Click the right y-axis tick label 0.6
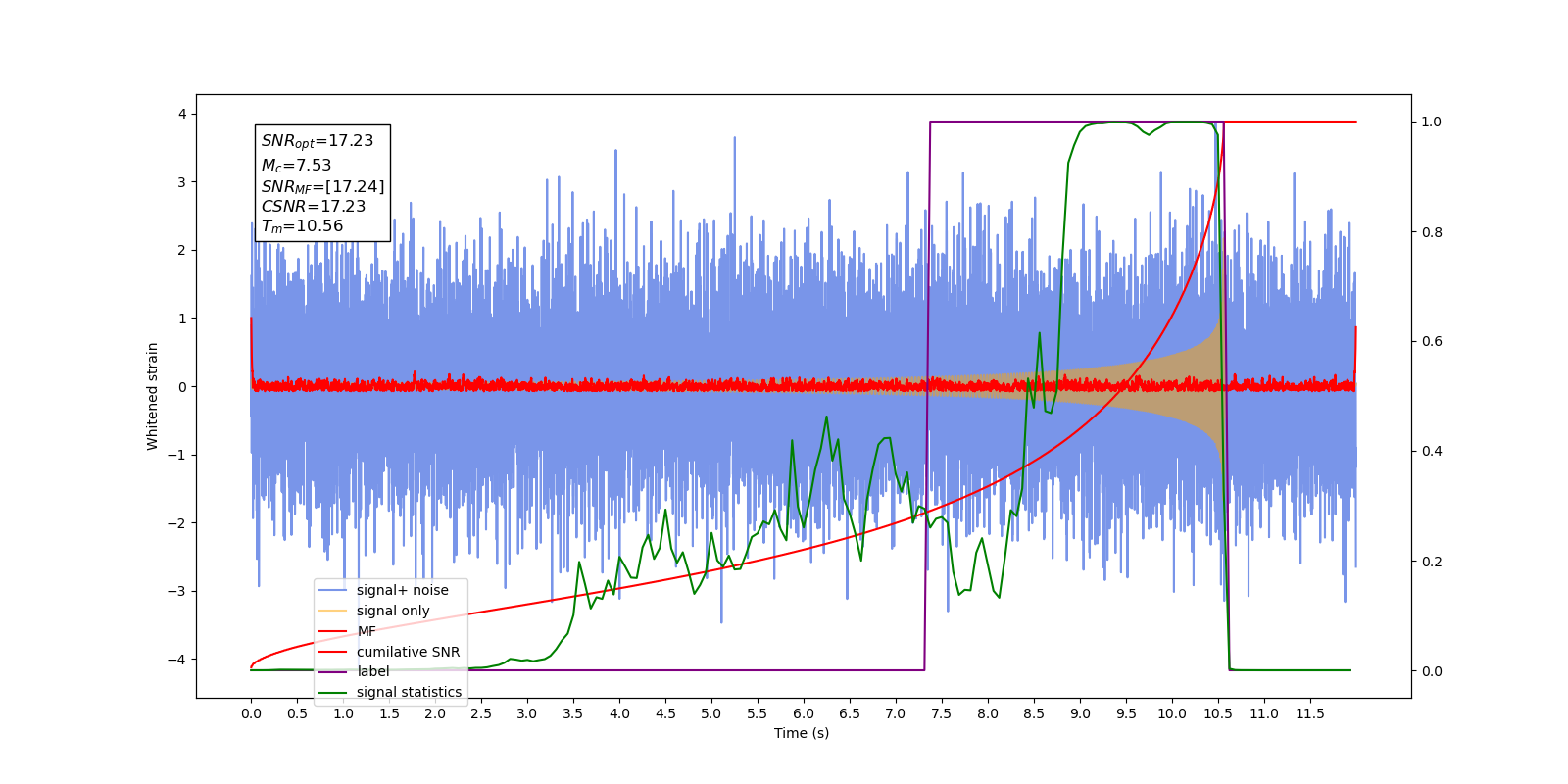This screenshot has height=784, width=1568. tap(1432, 341)
